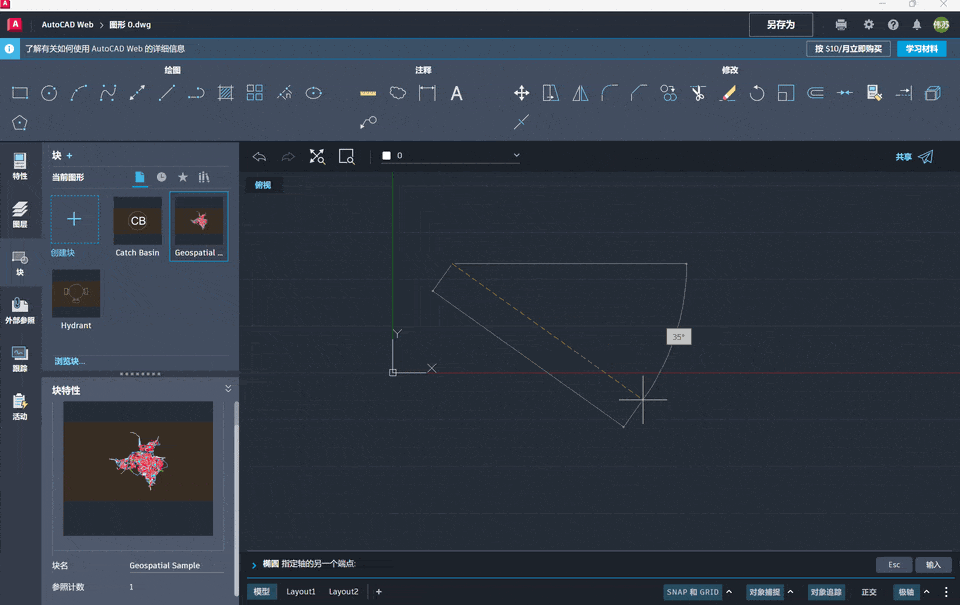Select the Trim scissors tool
Image resolution: width=960 pixels, height=605 pixels.
point(698,93)
